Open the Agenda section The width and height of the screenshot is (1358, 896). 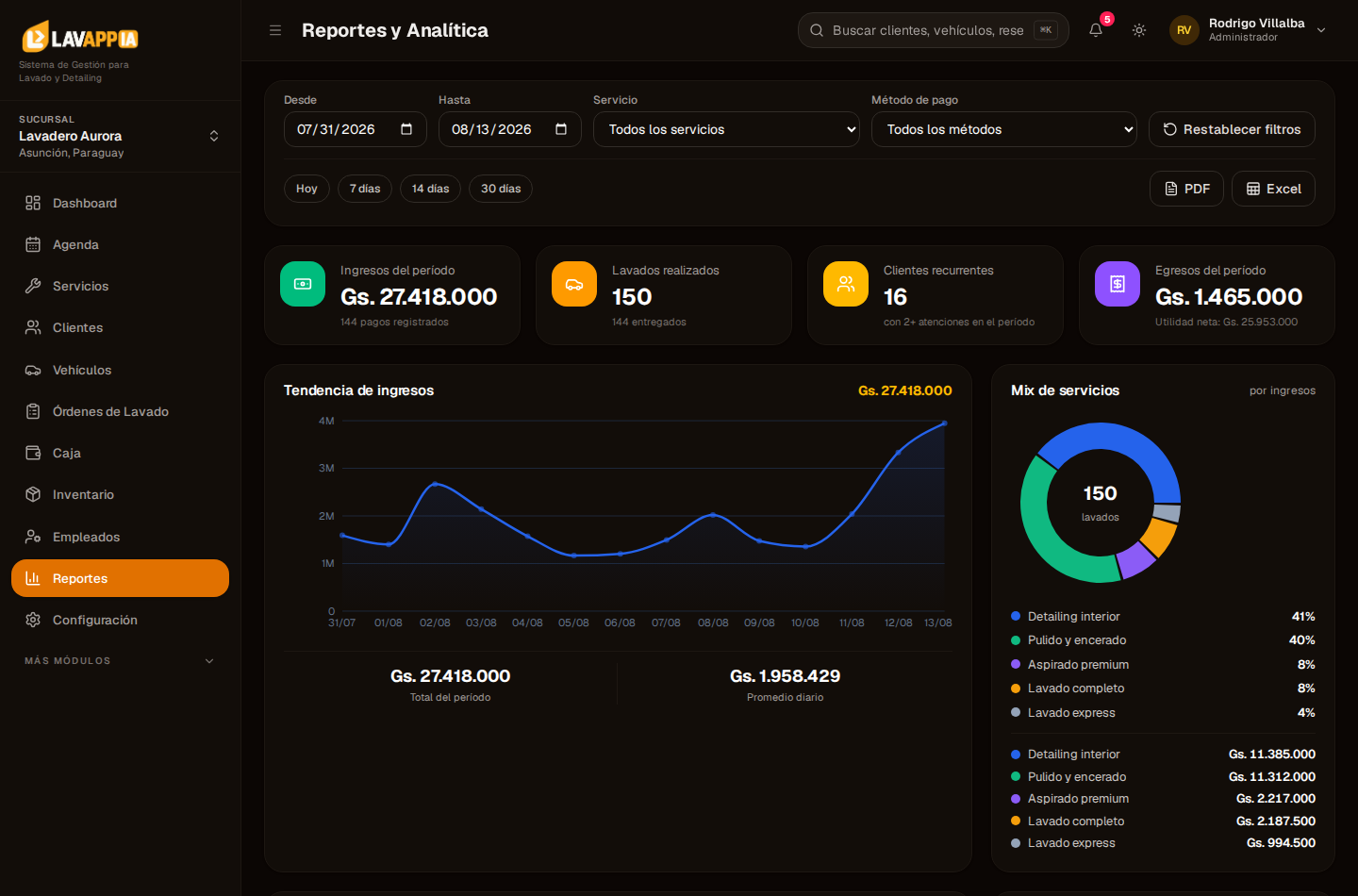(x=120, y=244)
